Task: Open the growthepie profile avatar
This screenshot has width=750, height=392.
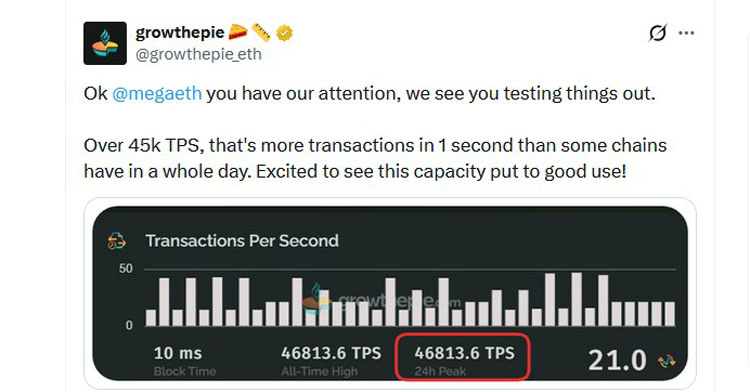Action: (x=105, y=43)
